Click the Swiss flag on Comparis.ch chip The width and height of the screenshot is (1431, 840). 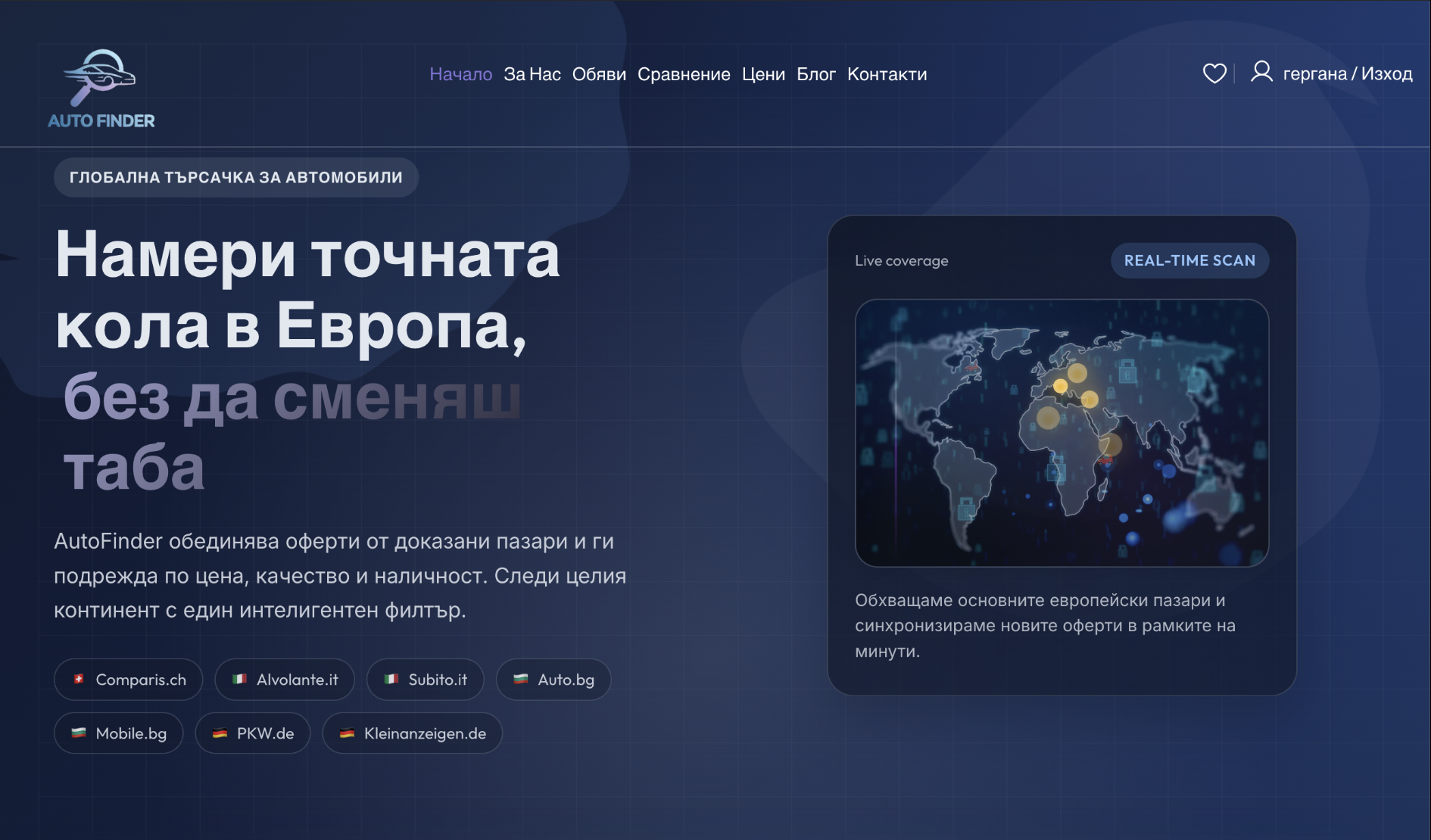coord(79,679)
